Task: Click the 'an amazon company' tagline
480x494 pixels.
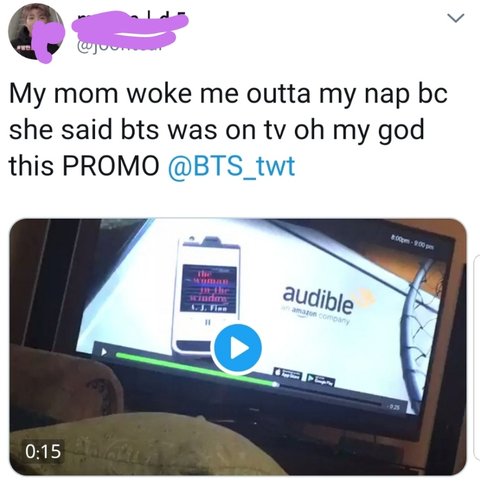Action: [x=316, y=315]
